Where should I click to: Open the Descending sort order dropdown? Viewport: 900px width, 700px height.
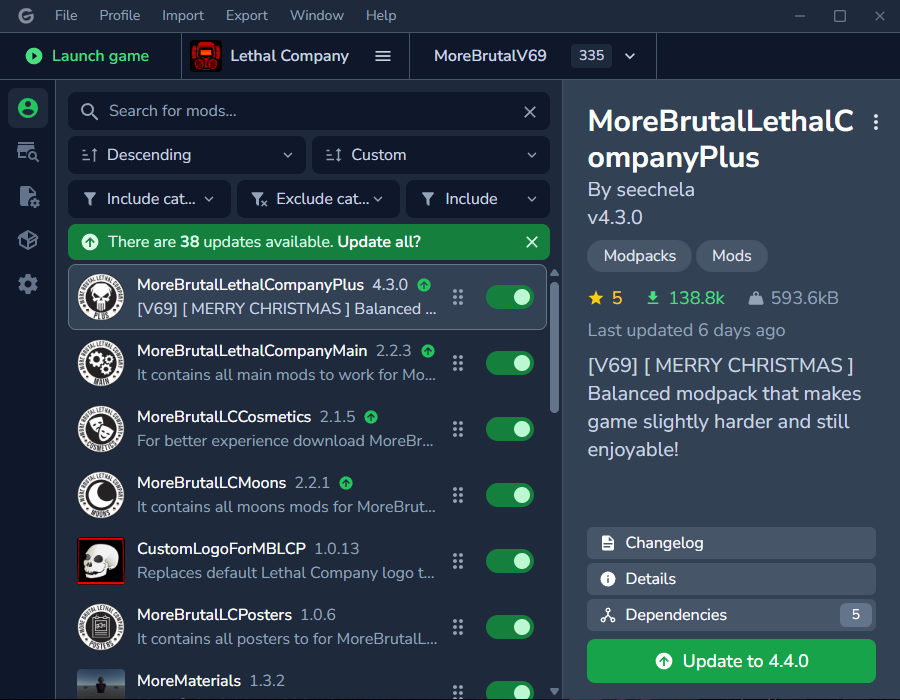click(x=187, y=155)
